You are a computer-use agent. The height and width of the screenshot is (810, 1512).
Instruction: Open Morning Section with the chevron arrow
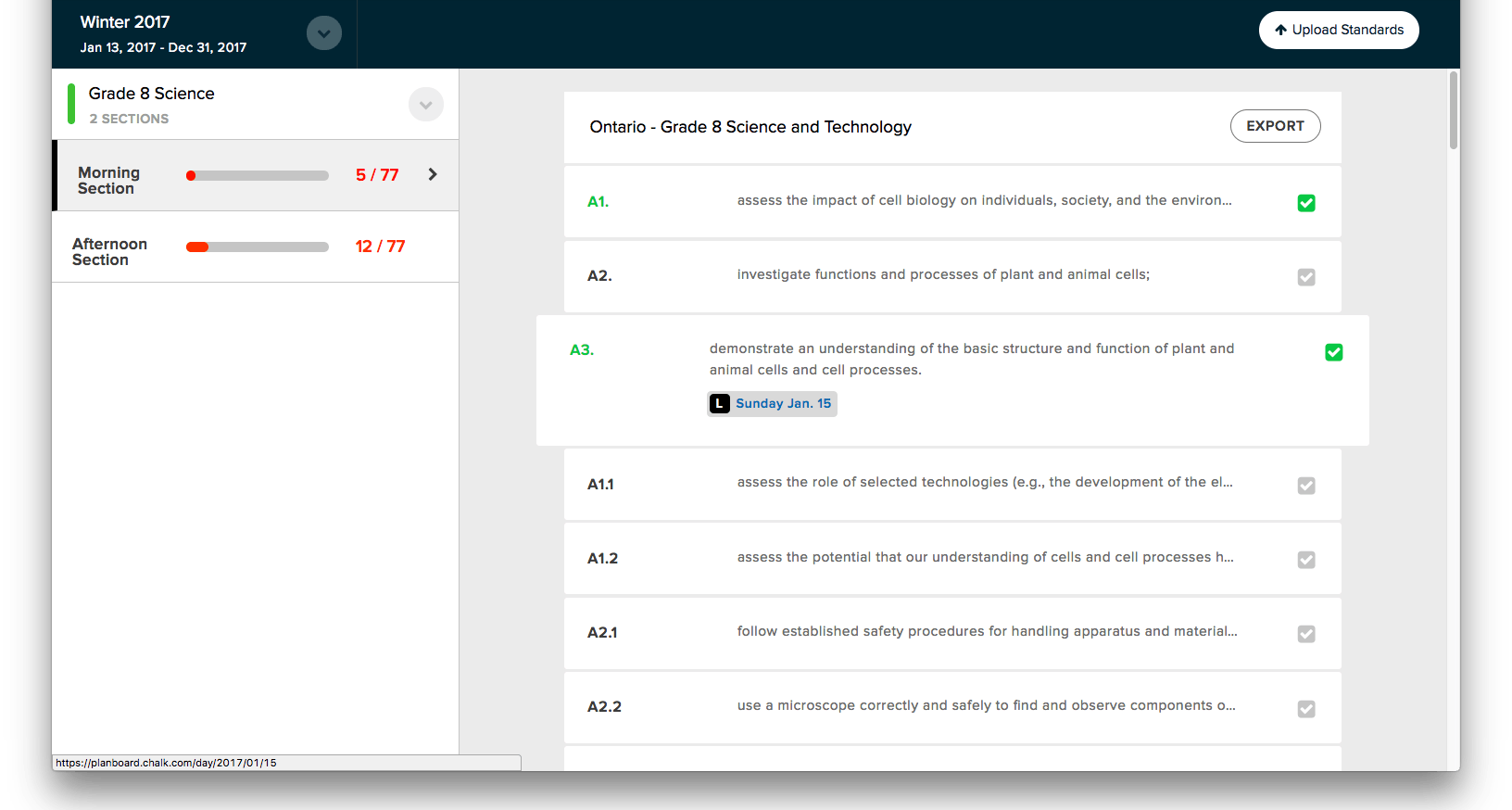point(433,174)
